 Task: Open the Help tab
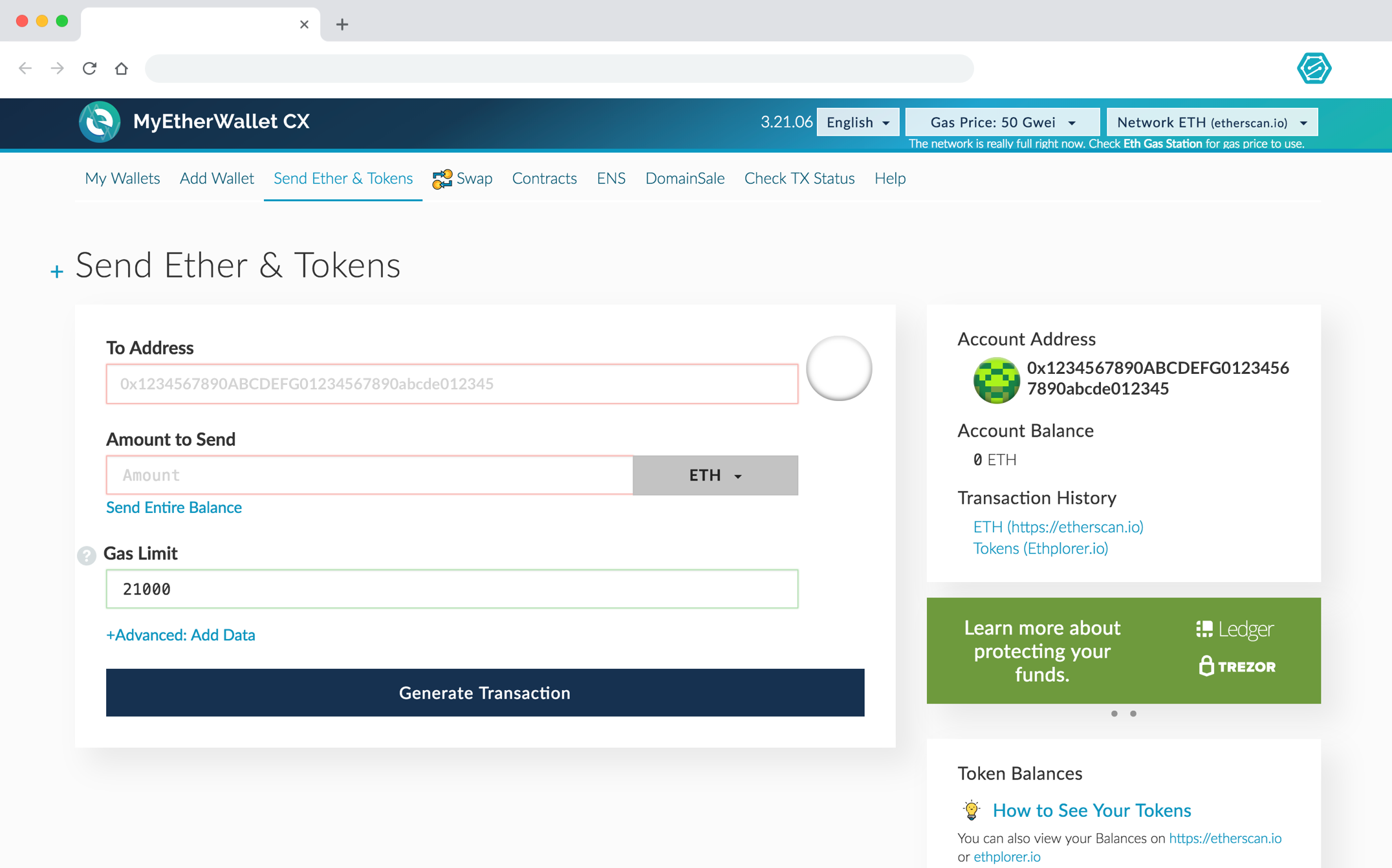(889, 179)
